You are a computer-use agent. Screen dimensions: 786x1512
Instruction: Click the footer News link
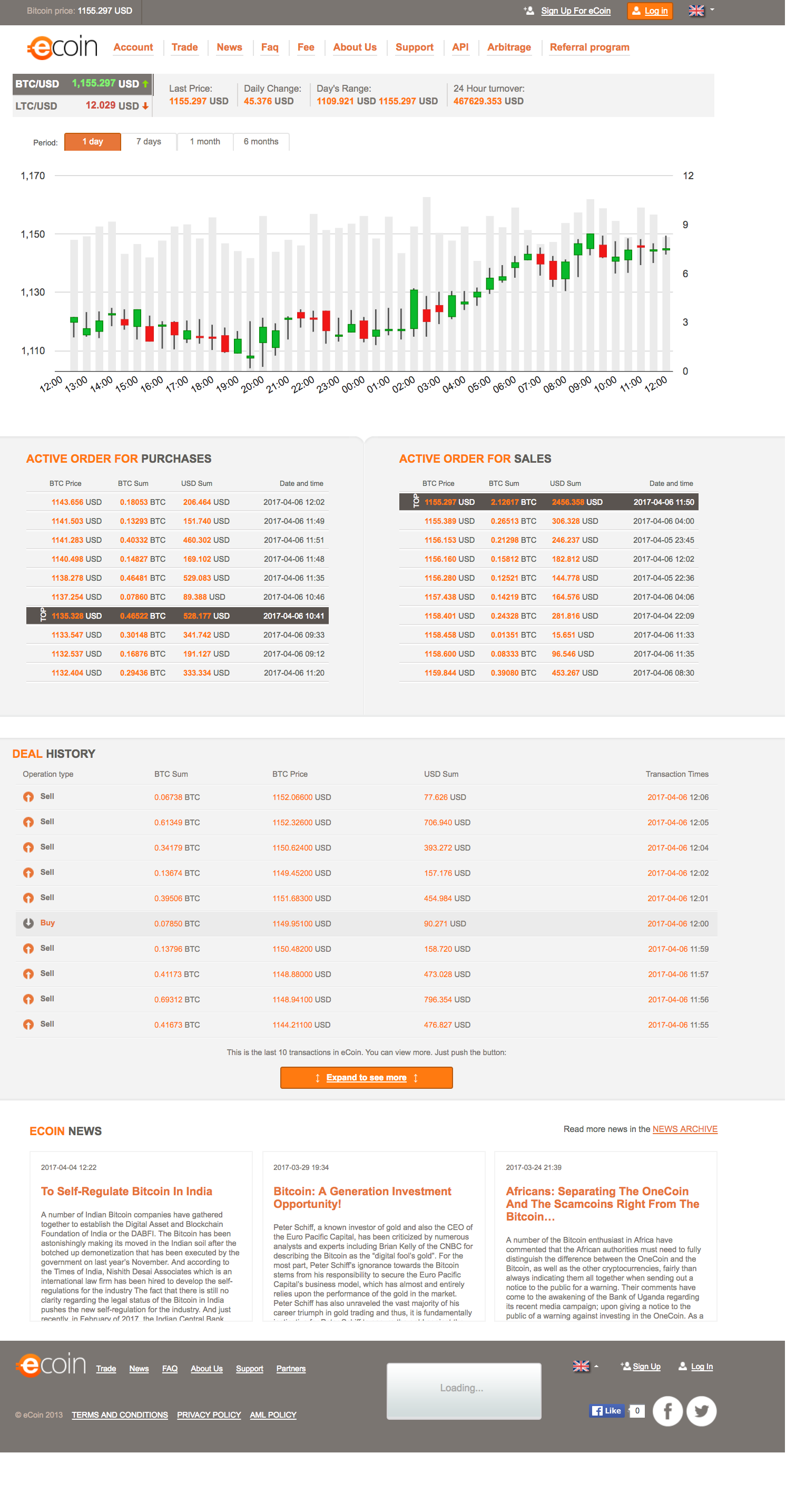click(139, 1368)
